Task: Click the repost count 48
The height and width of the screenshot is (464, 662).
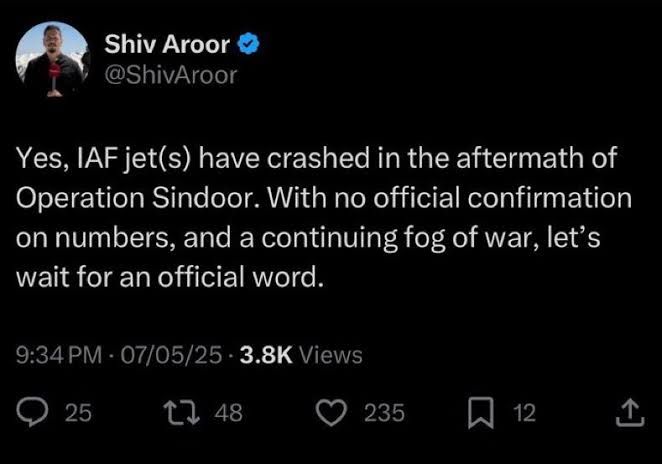Action: 229,413
